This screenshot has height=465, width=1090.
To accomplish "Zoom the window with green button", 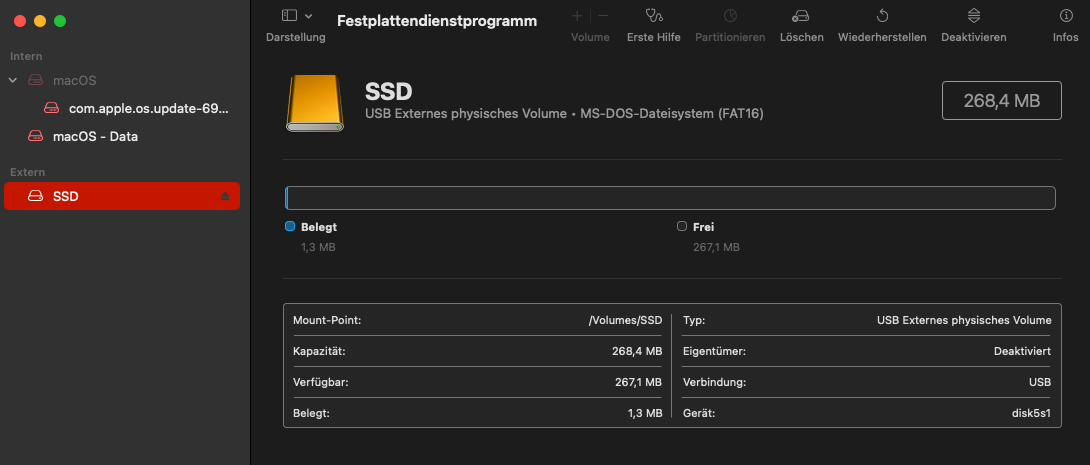I will coord(60,21).
